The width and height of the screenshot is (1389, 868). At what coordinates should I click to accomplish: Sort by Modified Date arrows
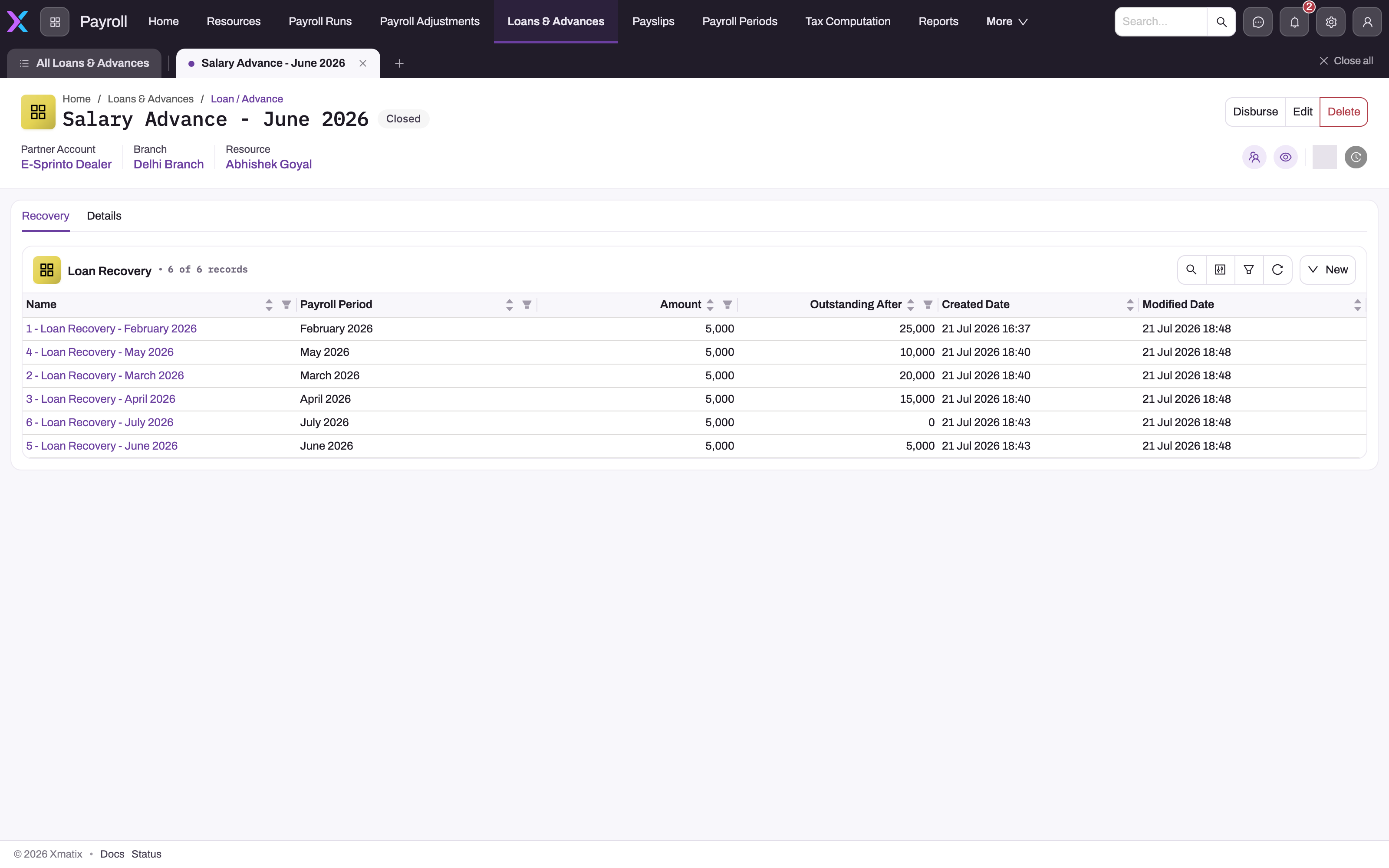tap(1357, 305)
